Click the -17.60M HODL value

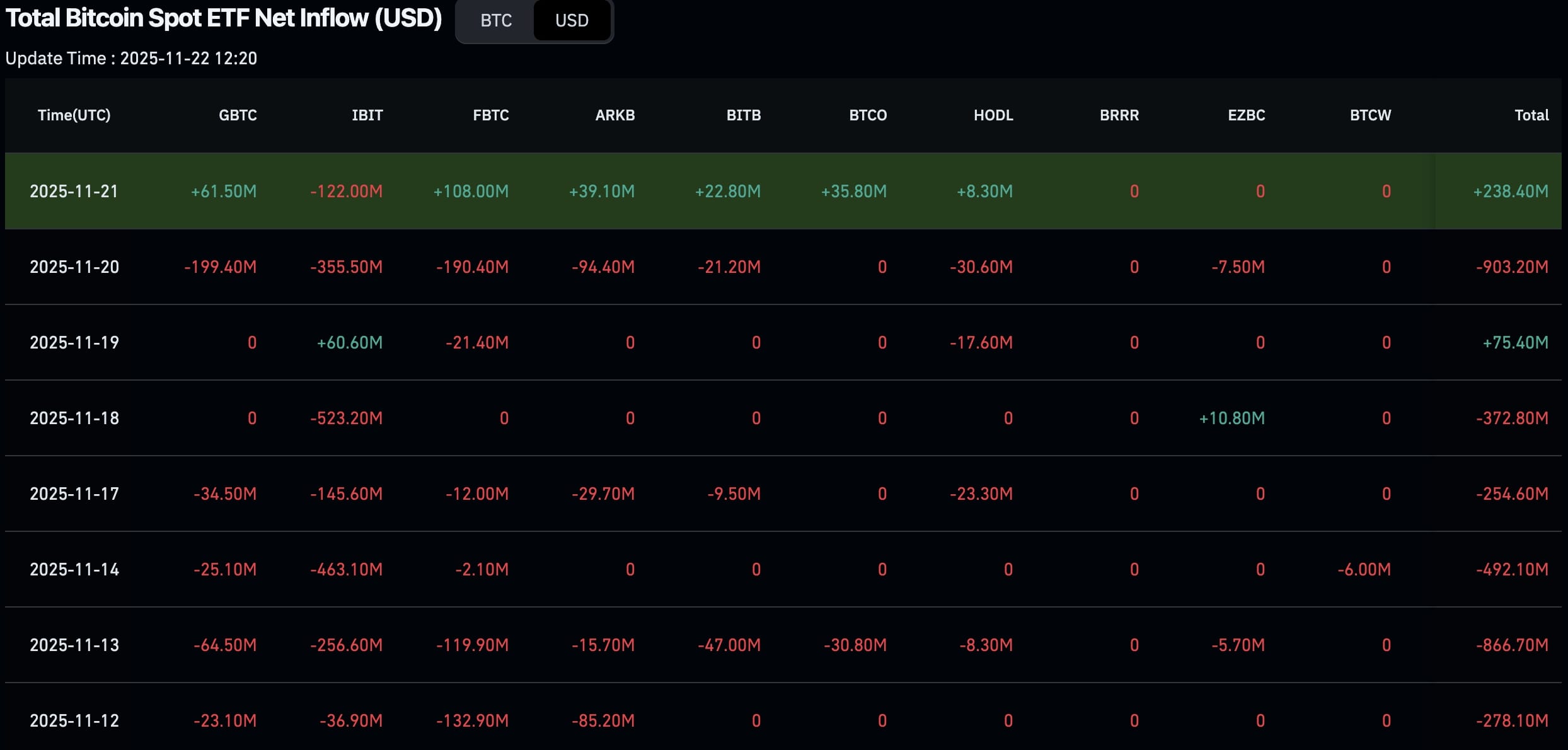click(x=981, y=343)
